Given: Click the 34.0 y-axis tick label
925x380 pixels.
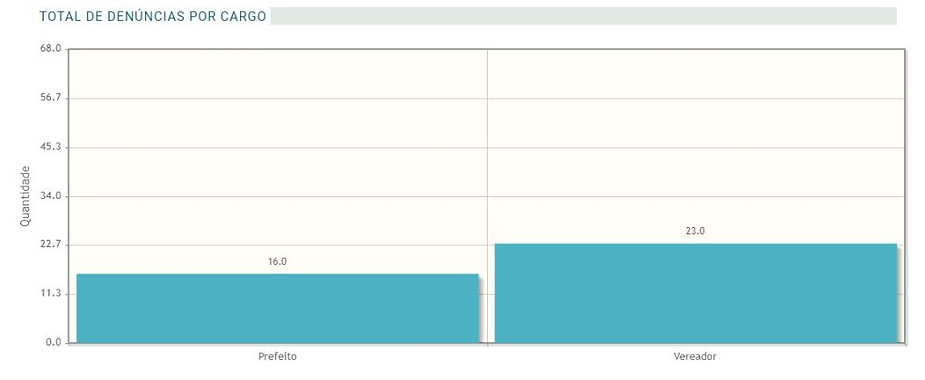Looking at the screenshot, I should point(51,196).
